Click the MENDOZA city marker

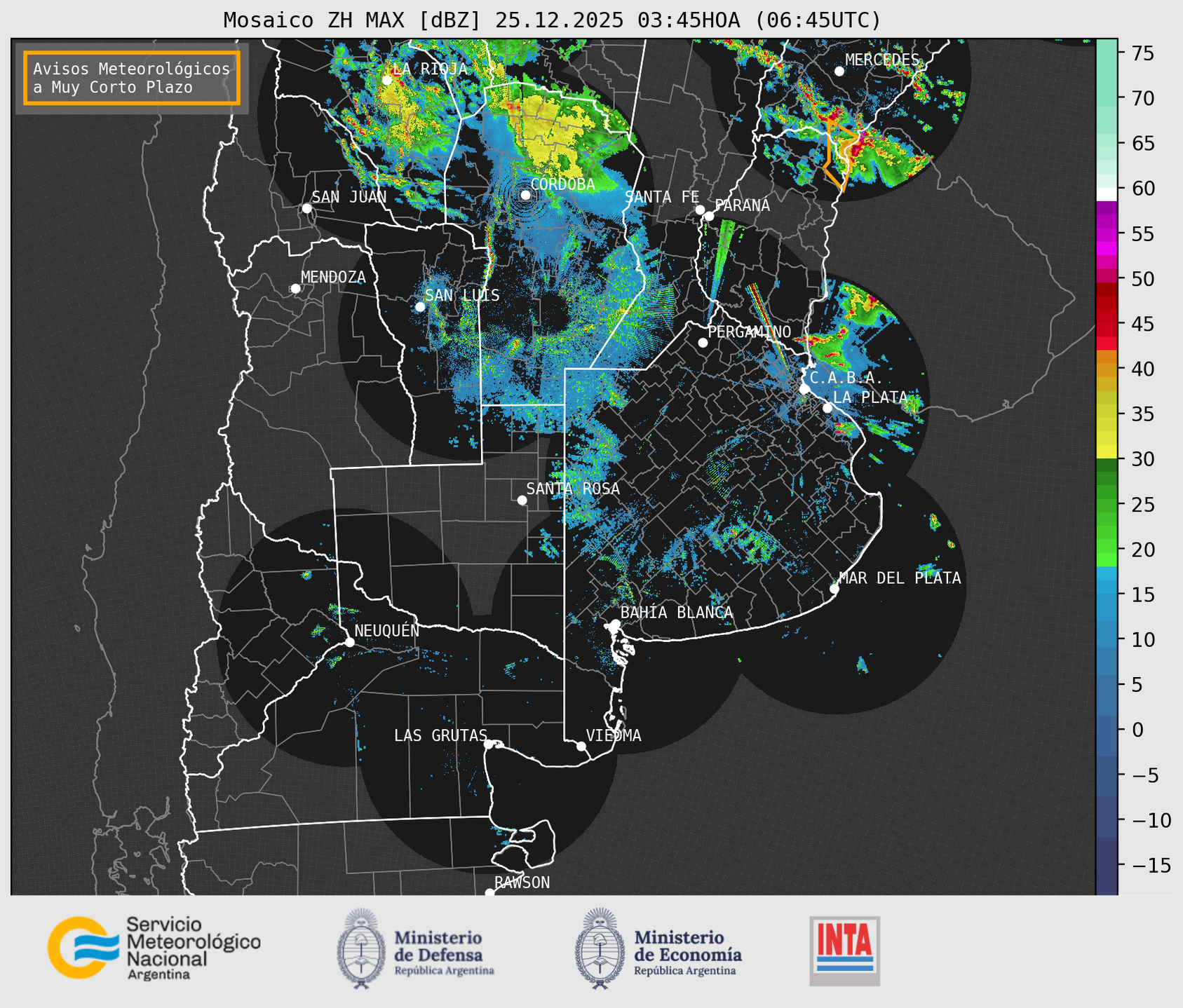[296, 288]
